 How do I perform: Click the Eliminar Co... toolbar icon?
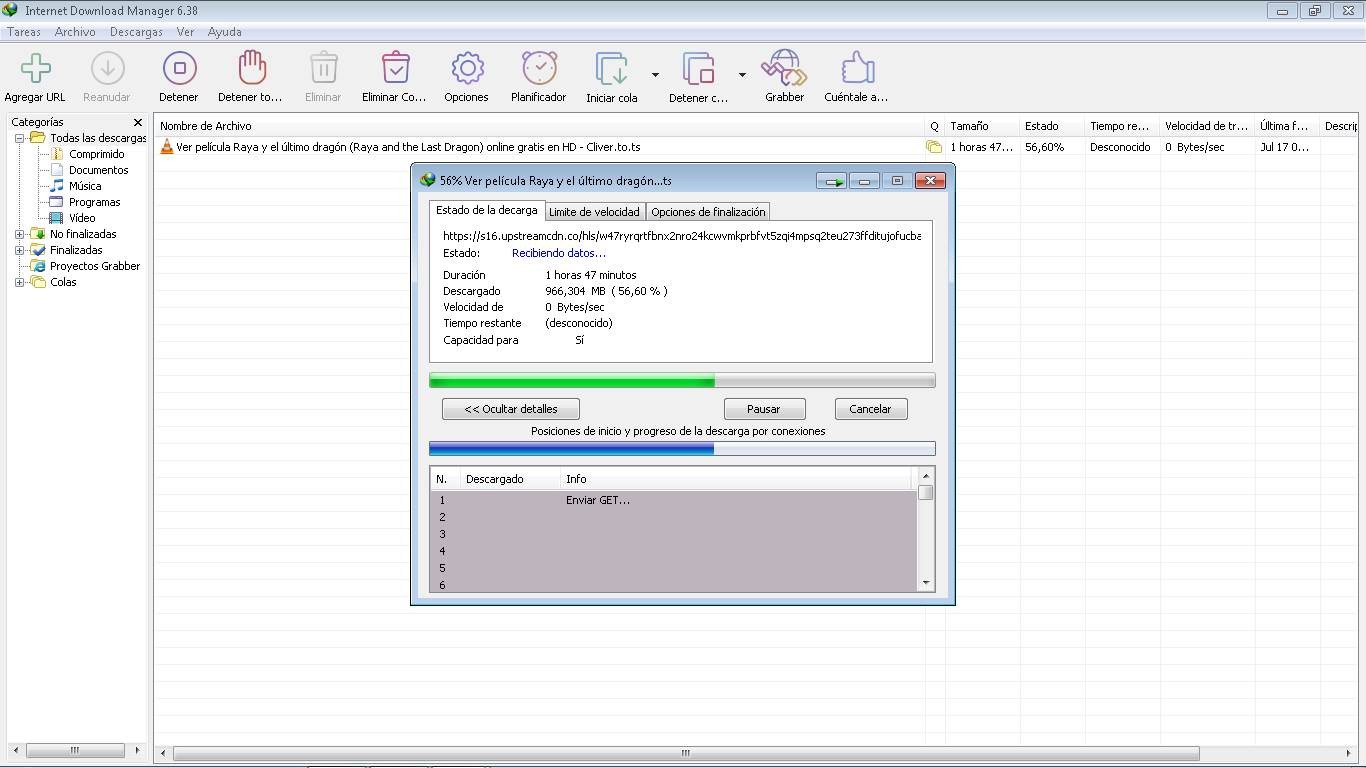click(x=395, y=68)
